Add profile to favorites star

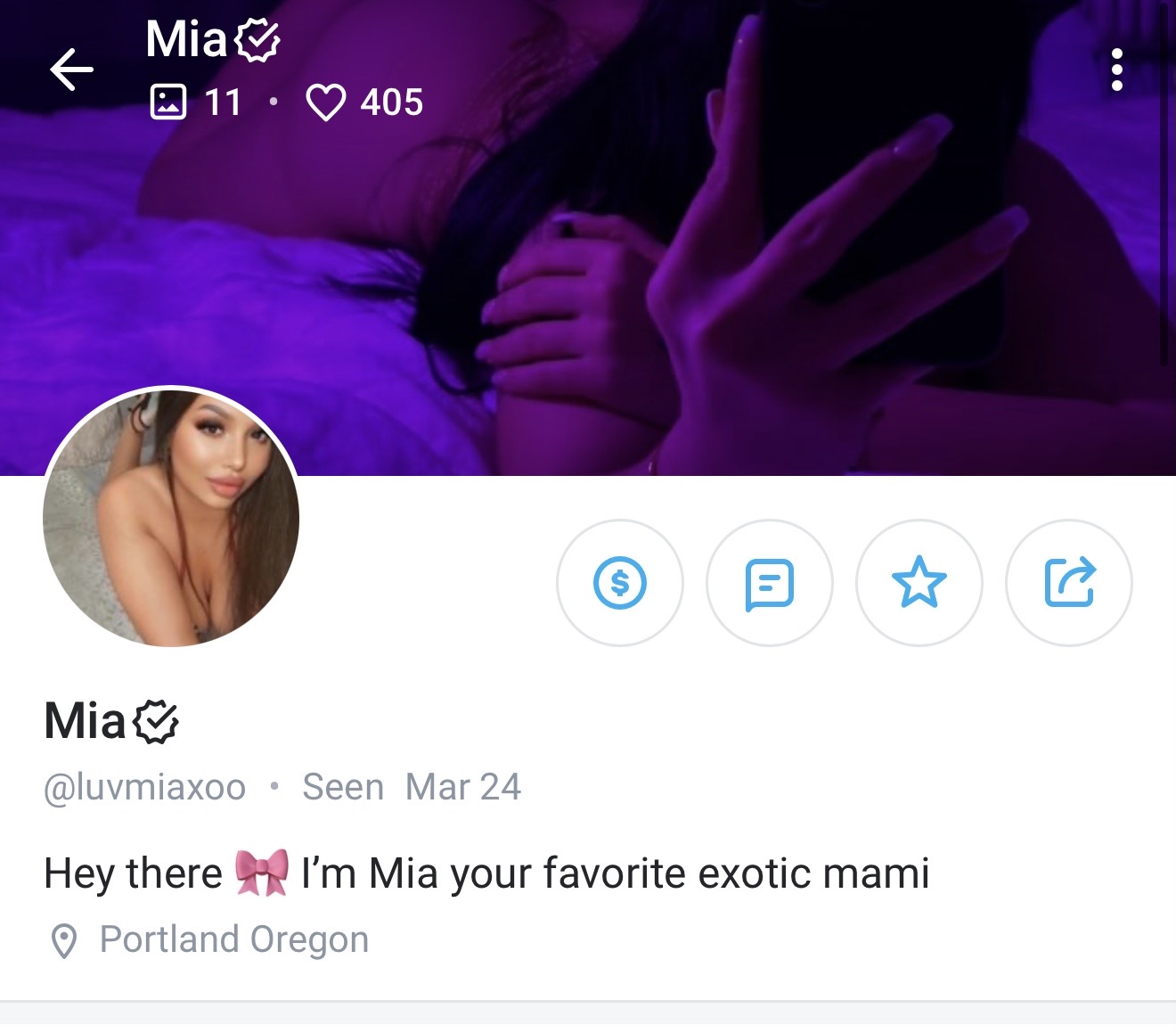(x=919, y=583)
